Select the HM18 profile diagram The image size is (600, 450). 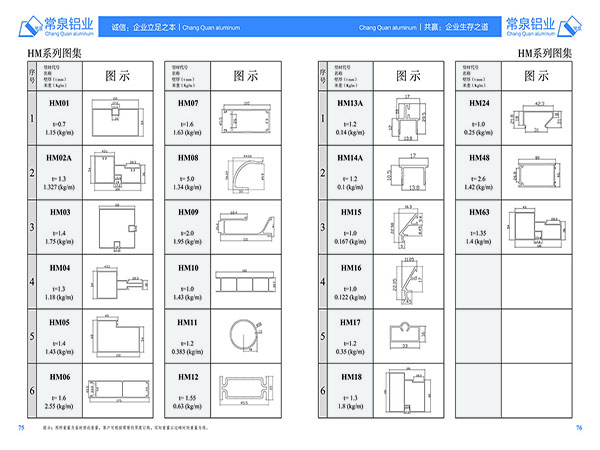click(x=409, y=391)
